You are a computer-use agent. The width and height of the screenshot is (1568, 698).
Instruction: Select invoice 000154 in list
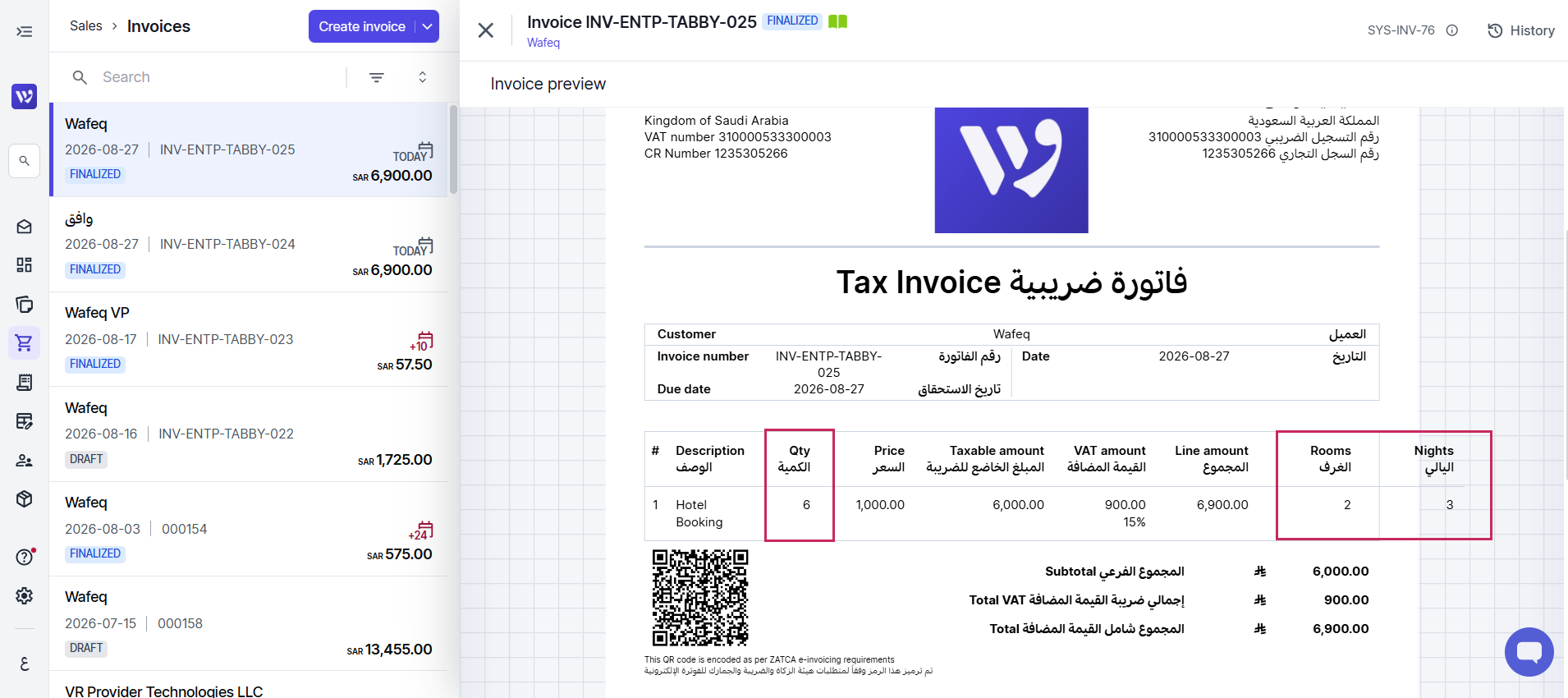click(249, 529)
